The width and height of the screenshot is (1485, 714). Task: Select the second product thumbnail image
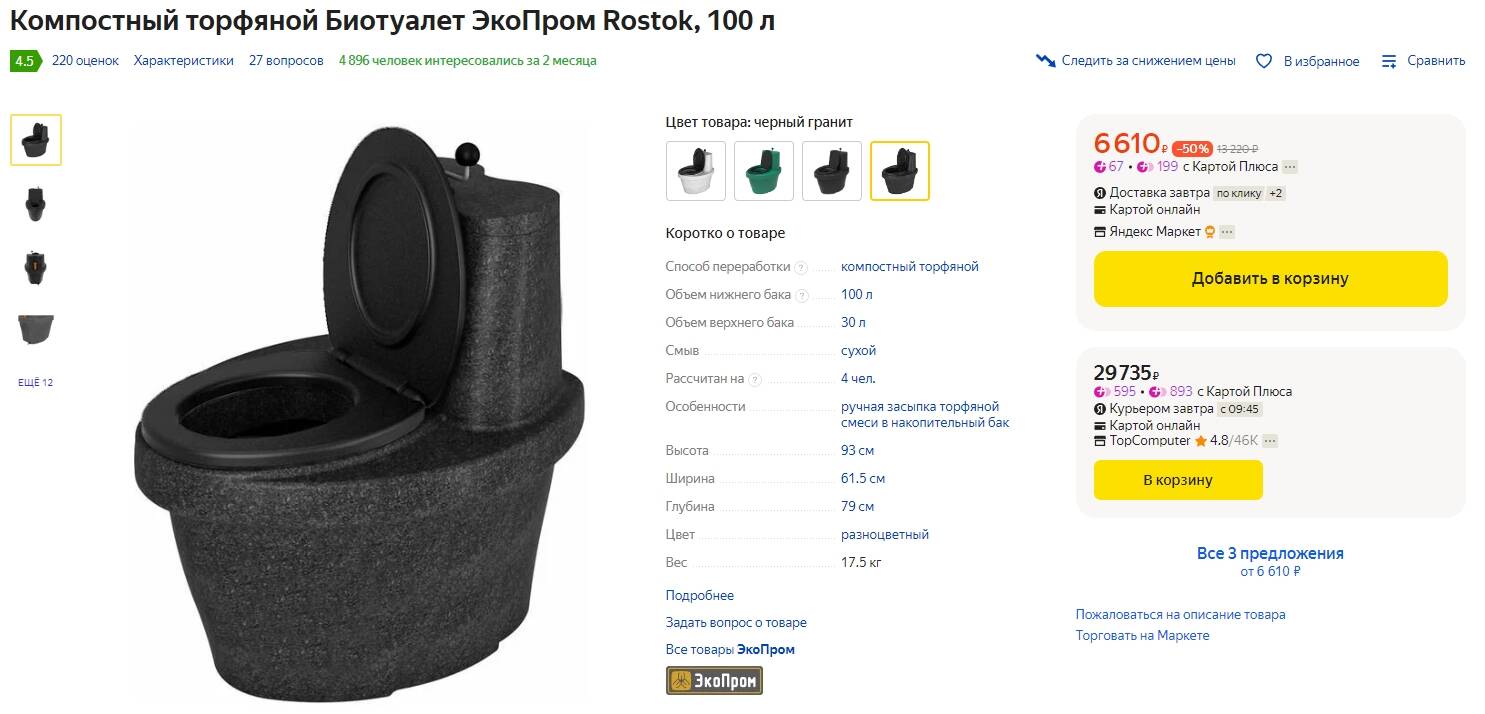36,204
